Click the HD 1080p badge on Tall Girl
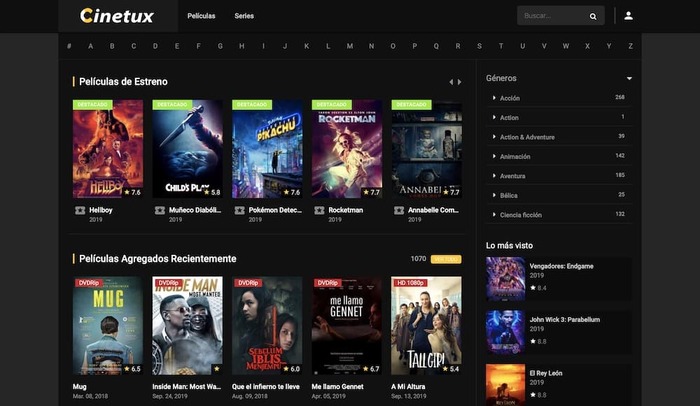 pos(410,283)
